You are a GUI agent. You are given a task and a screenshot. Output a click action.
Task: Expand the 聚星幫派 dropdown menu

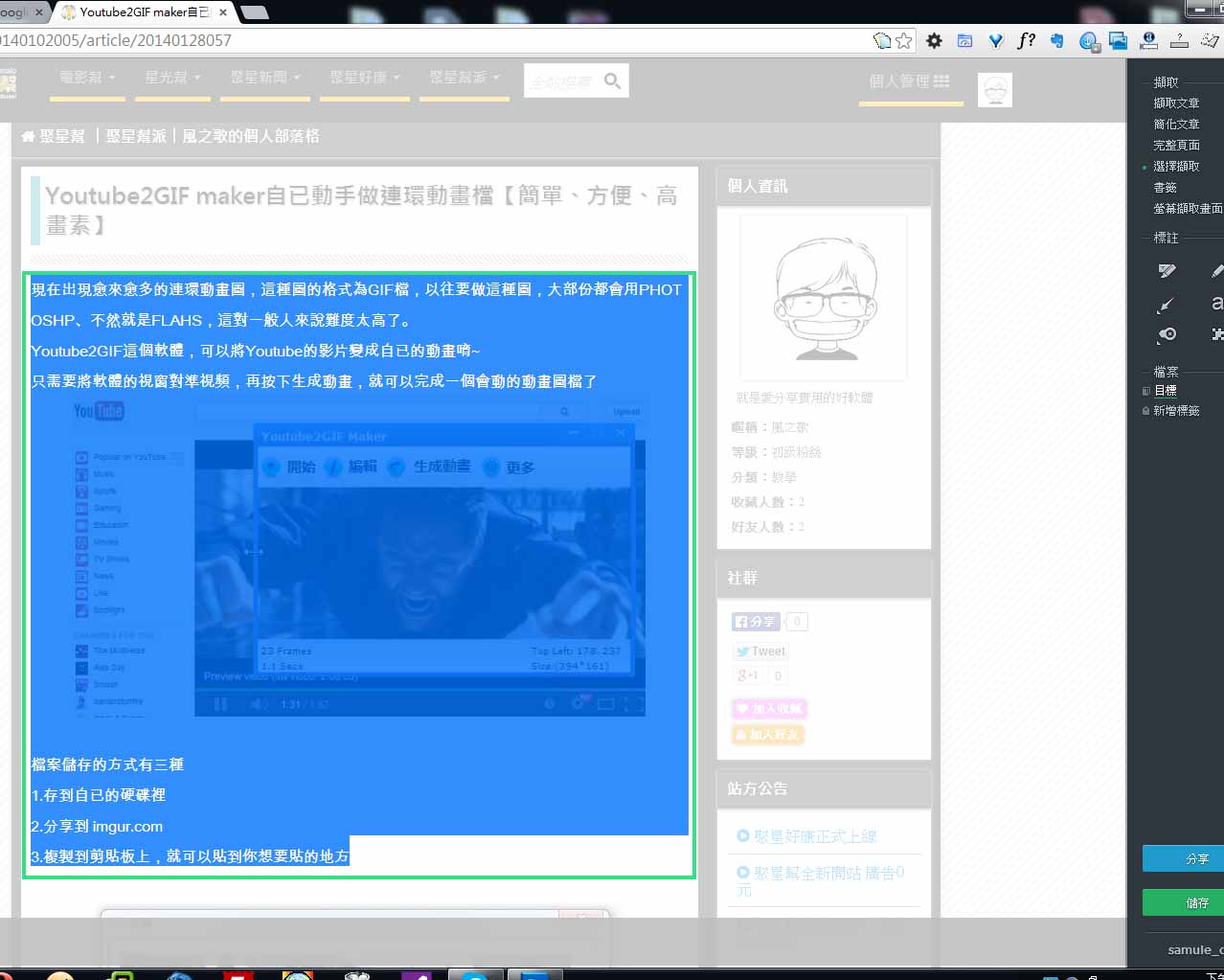pyautogui.click(x=465, y=78)
